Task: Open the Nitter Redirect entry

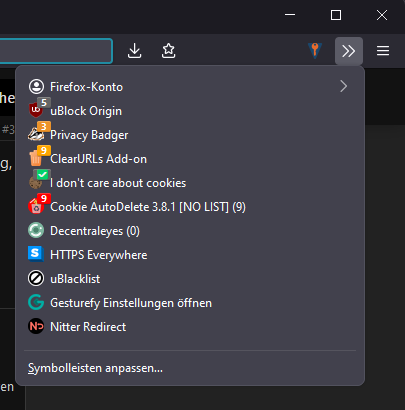Action: (190, 327)
